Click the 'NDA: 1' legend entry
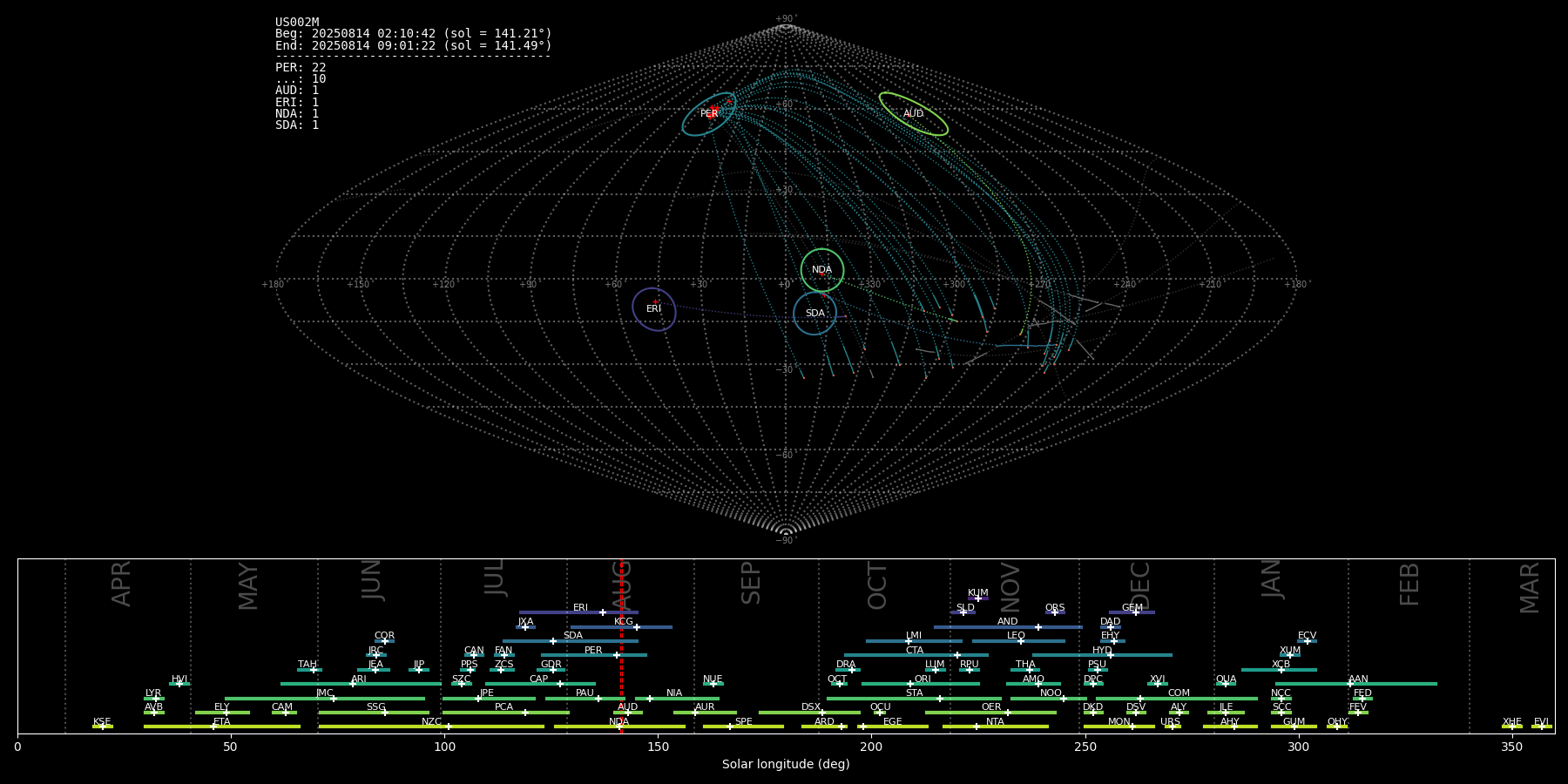1568x784 pixels. [297, 113]
